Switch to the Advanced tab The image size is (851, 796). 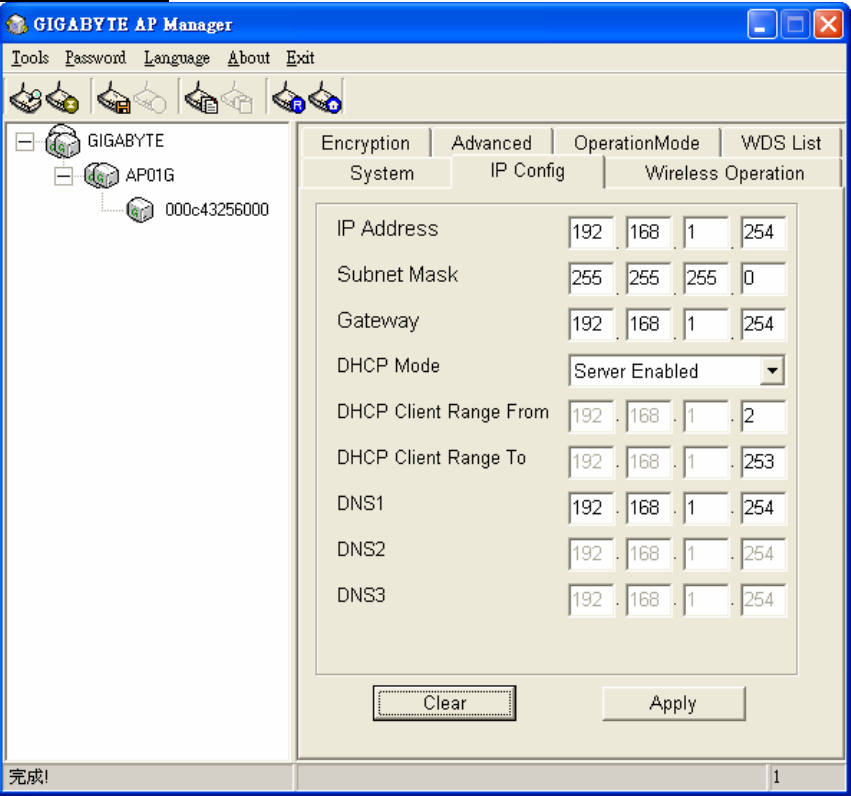[492, 143]
